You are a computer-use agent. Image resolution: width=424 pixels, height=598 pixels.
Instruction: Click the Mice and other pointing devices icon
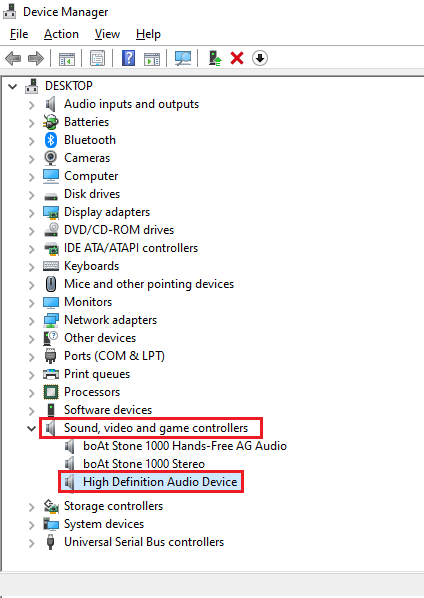51,284
